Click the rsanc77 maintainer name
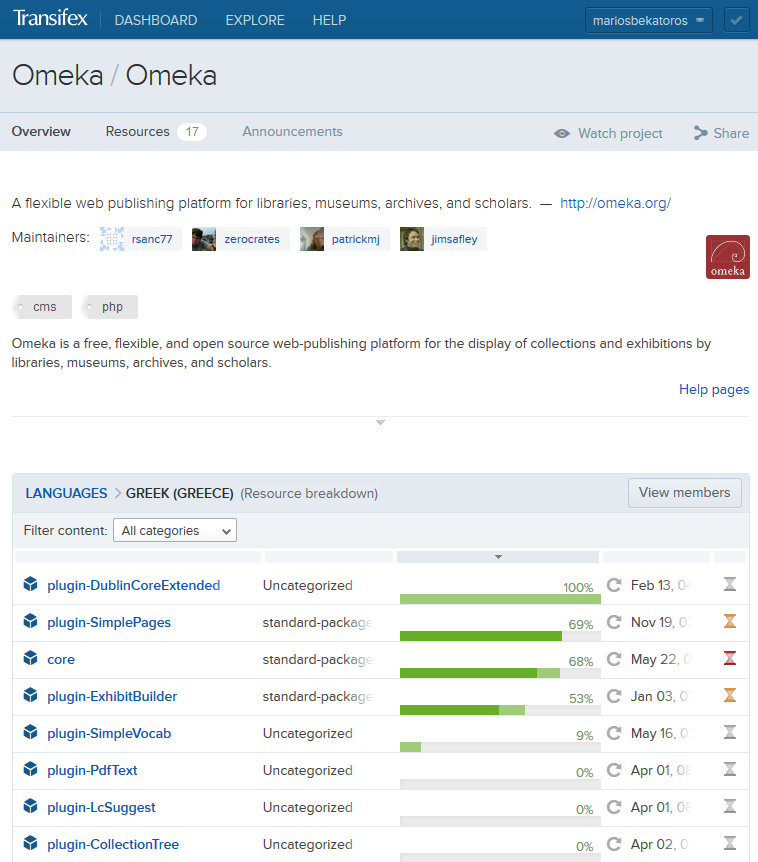This screenshot has height=862, width=758. coord(152,239)
